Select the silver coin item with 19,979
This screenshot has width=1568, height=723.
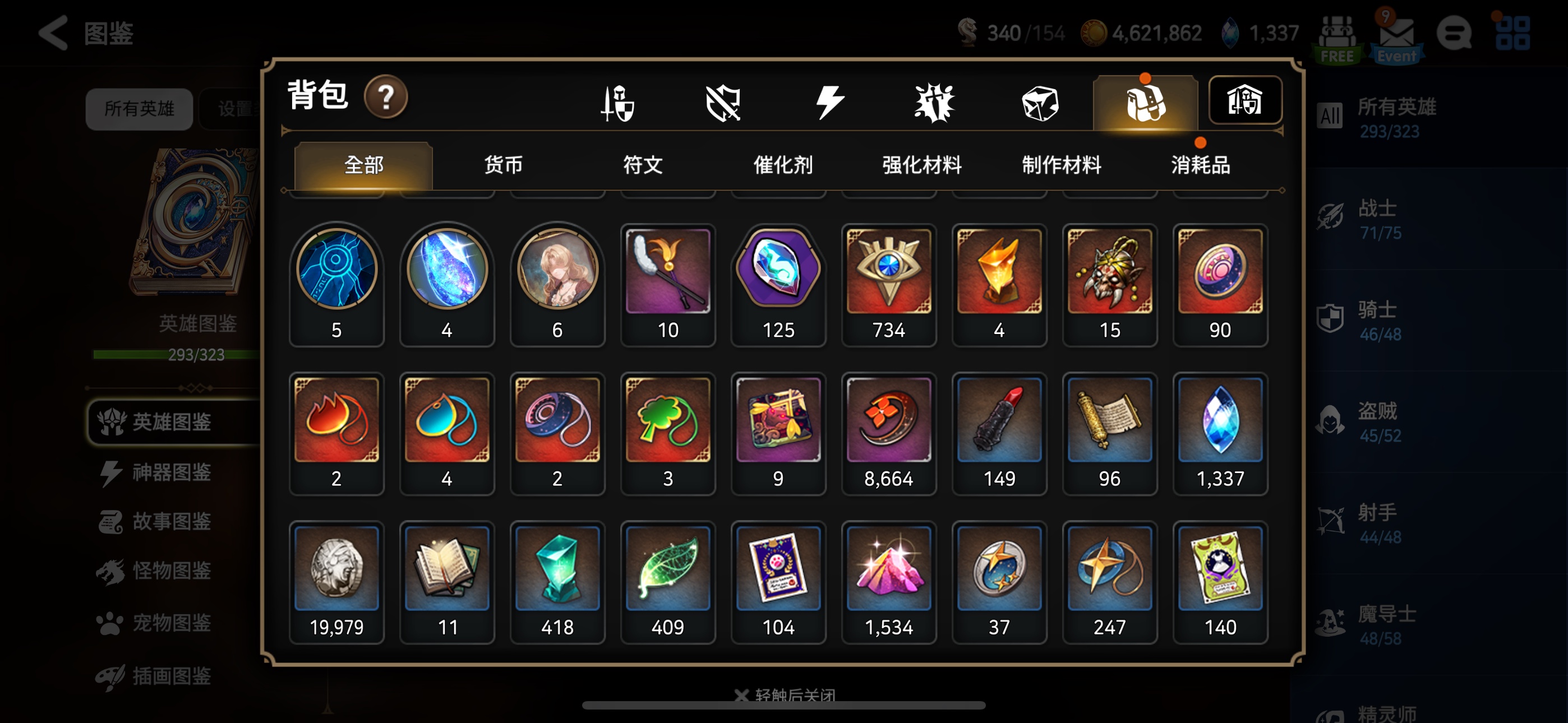[x=336, y=582]
